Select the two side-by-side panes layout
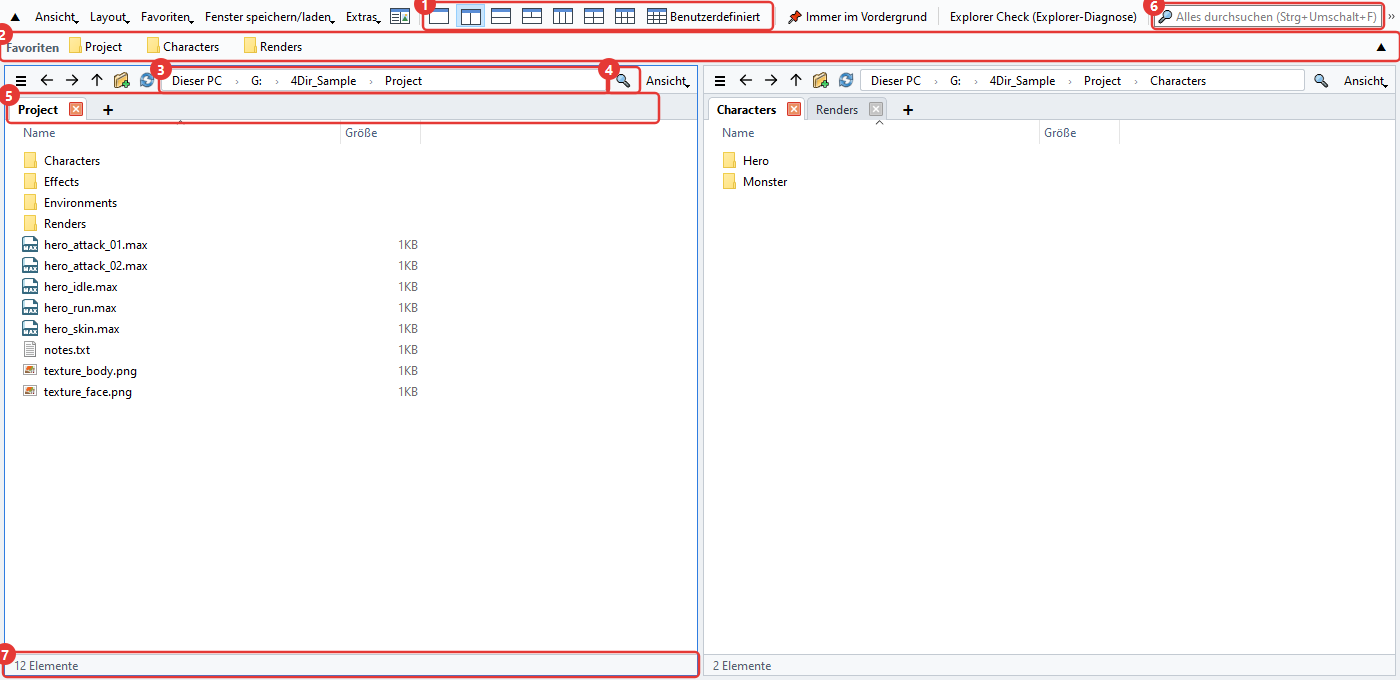The height and width of the screenshot is (680, 1400). 470,16
